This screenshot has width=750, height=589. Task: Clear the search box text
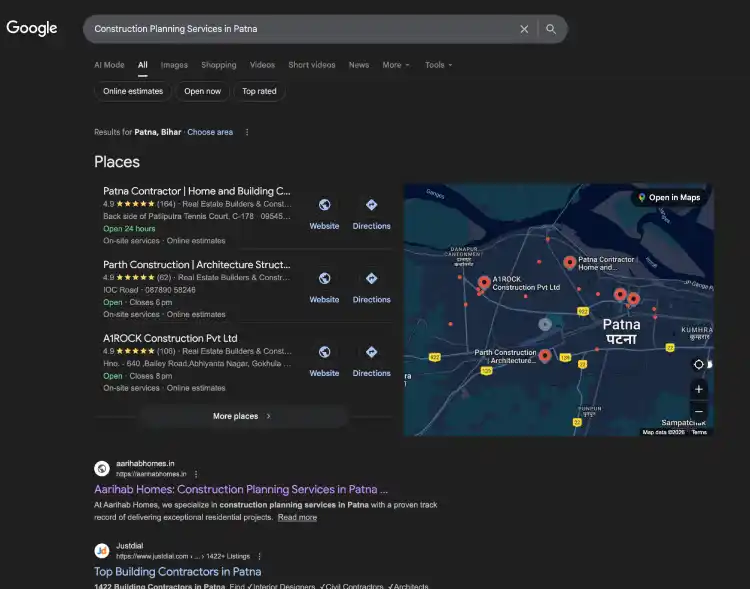(524, 29)
